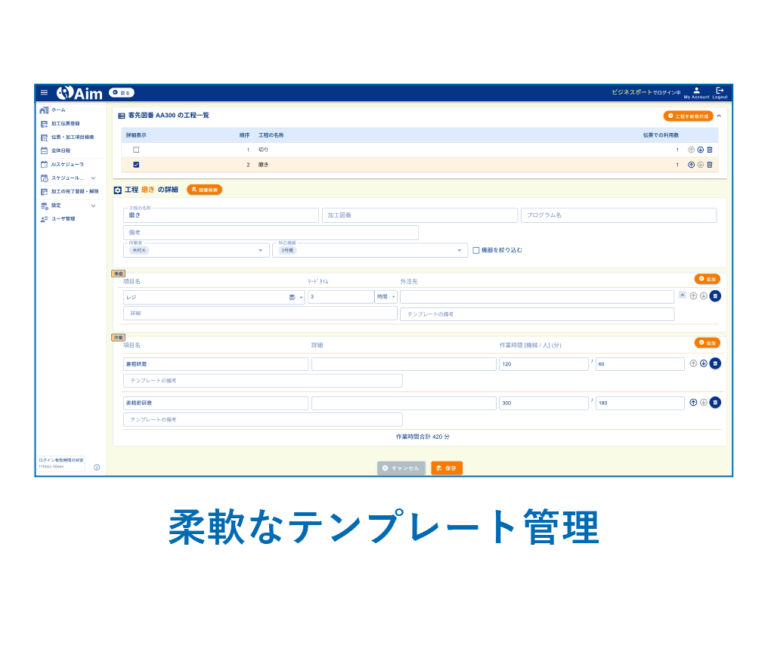Move the 切り process down with the arrow icon

(x=700, y=149)
